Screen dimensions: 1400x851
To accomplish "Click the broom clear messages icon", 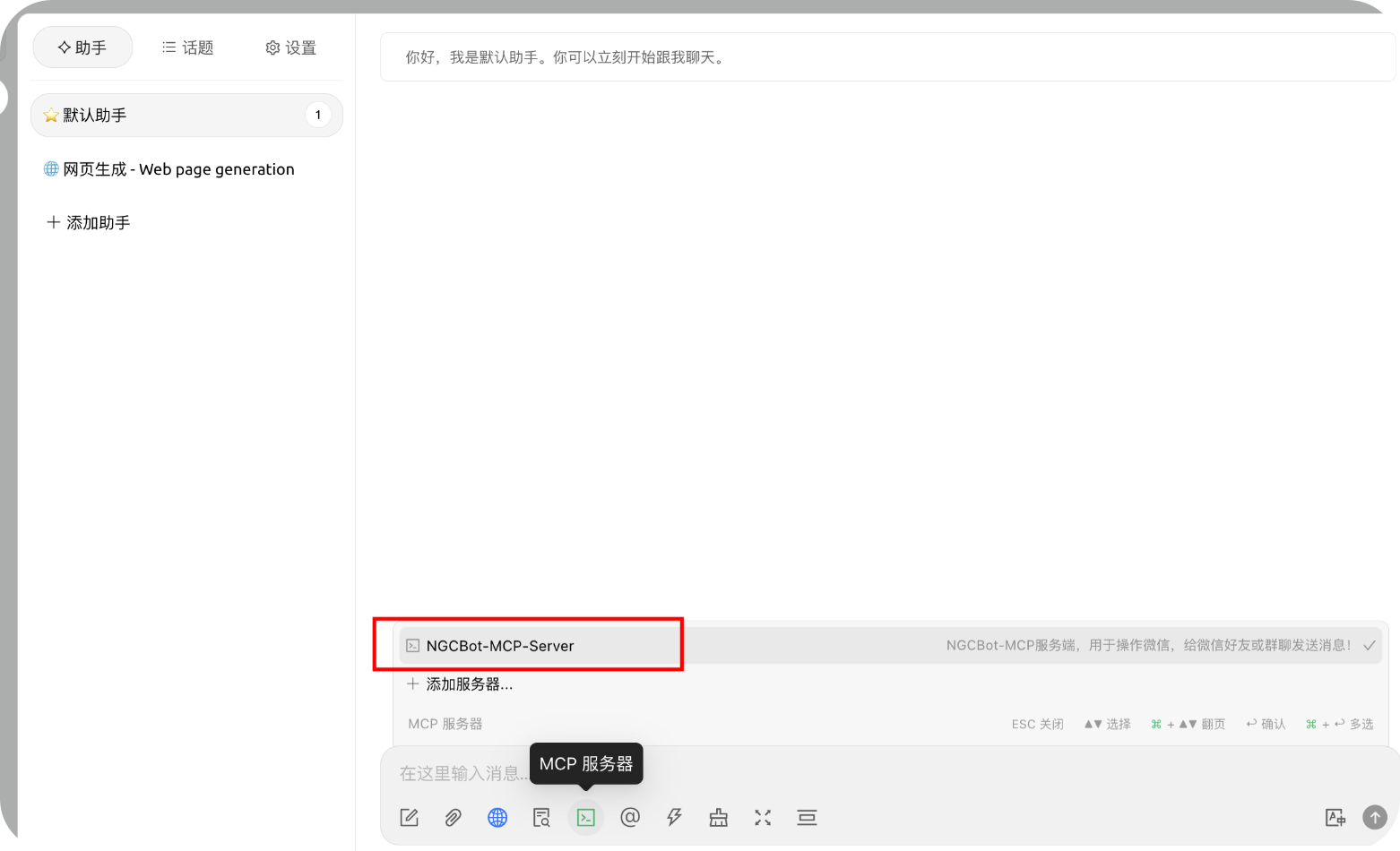I will click(719, 817).
